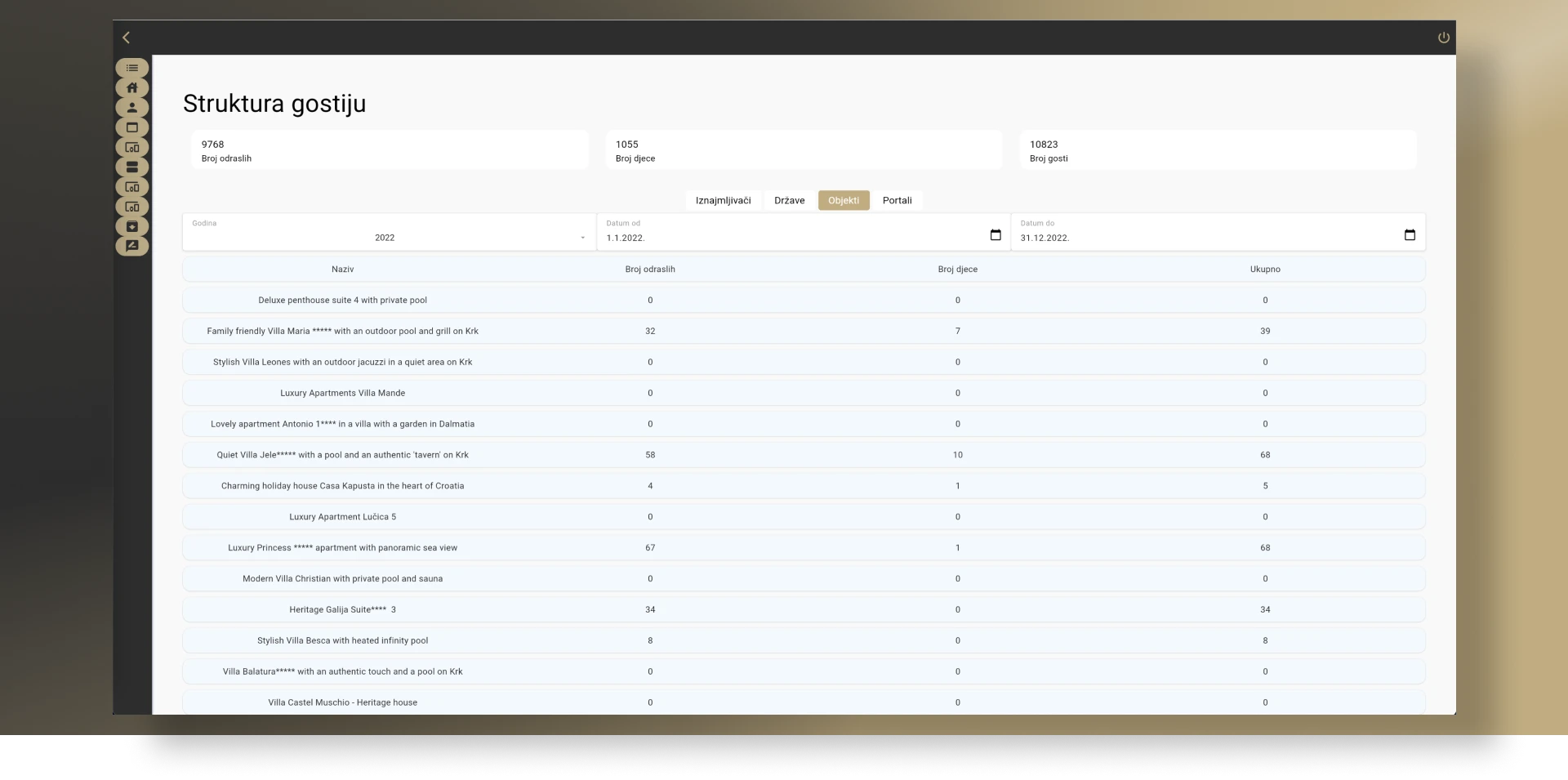Select Villa Balatura row name

(343, 672)
